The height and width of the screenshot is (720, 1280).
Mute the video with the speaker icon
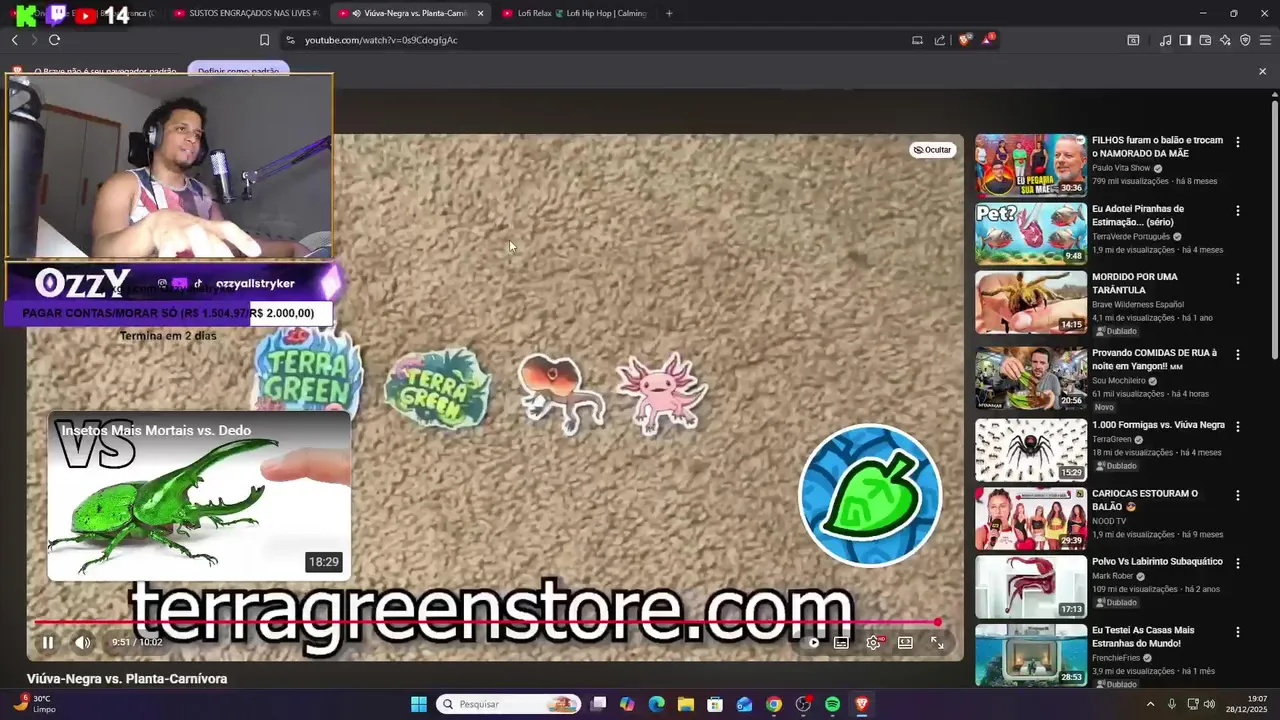click(83, 643)
